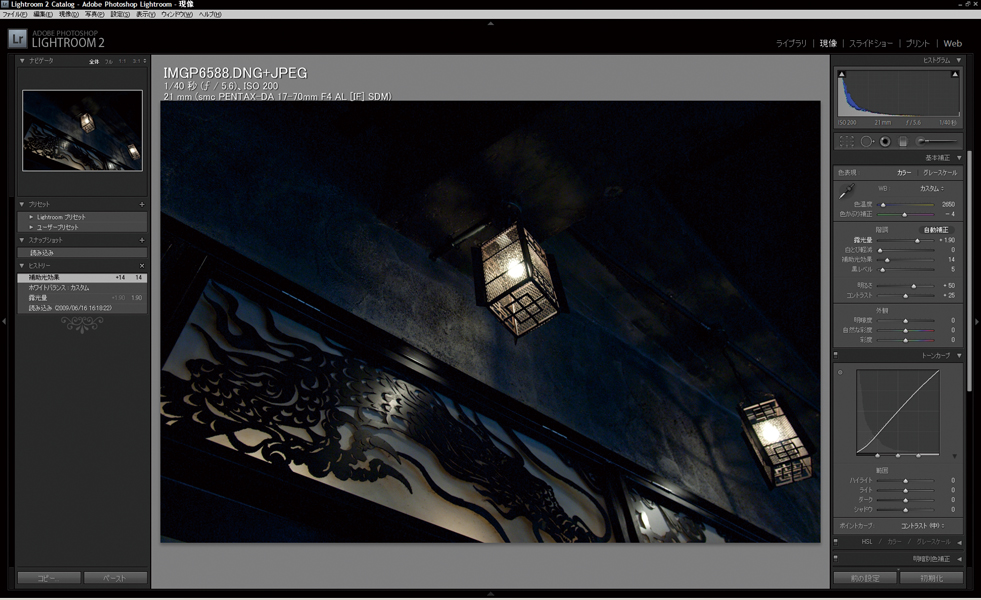Select the Spot Removal tool

[867, 141]
